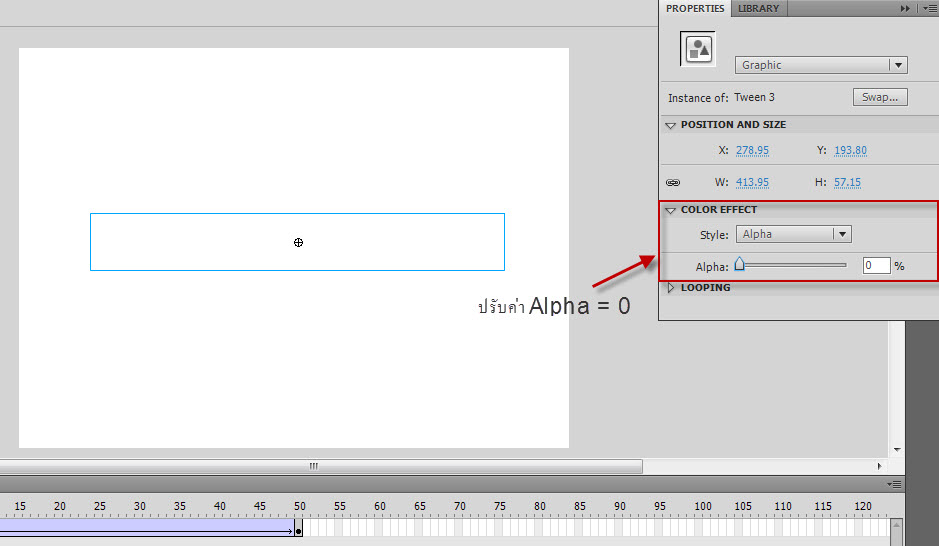
Task: Collapse the Color Effect section
Action: point(671,211)
